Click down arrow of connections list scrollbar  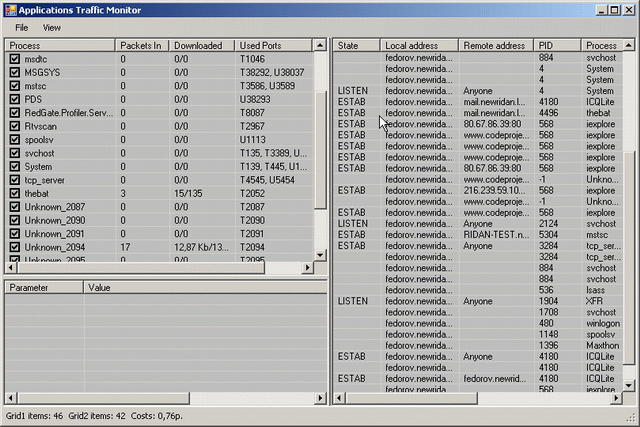(629, 385)
